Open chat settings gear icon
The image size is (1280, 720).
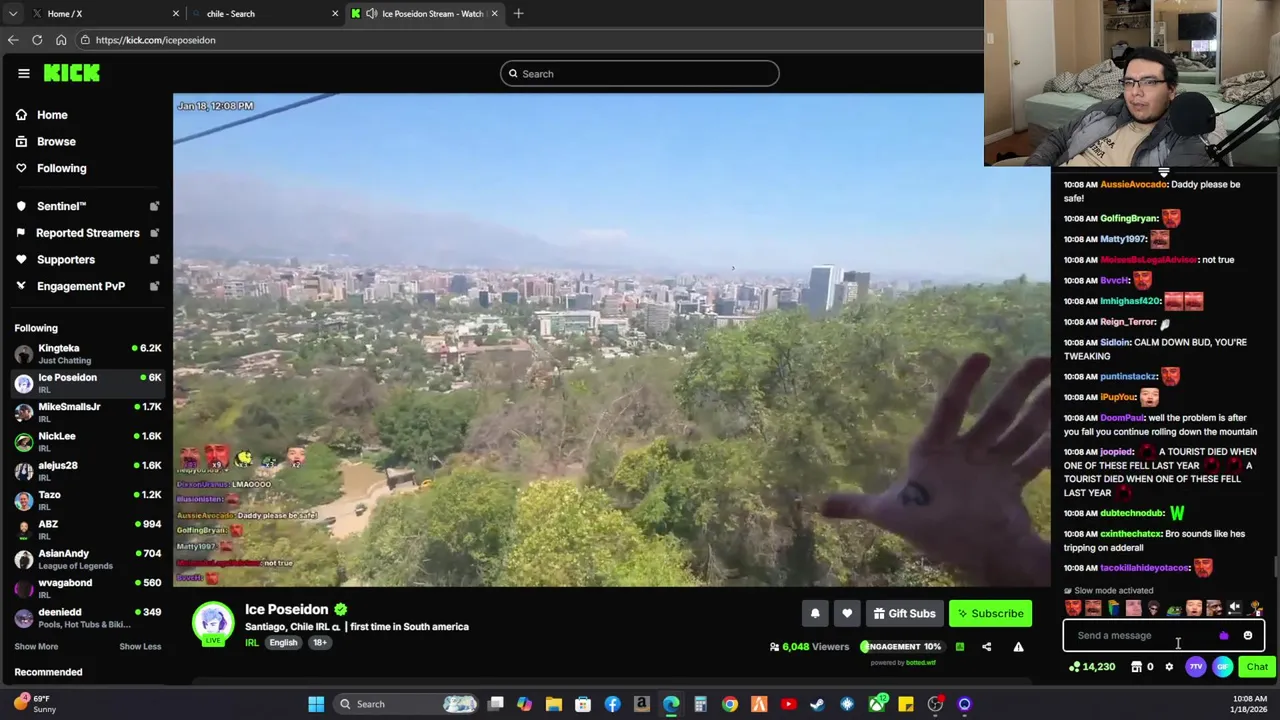(1168, 667)
